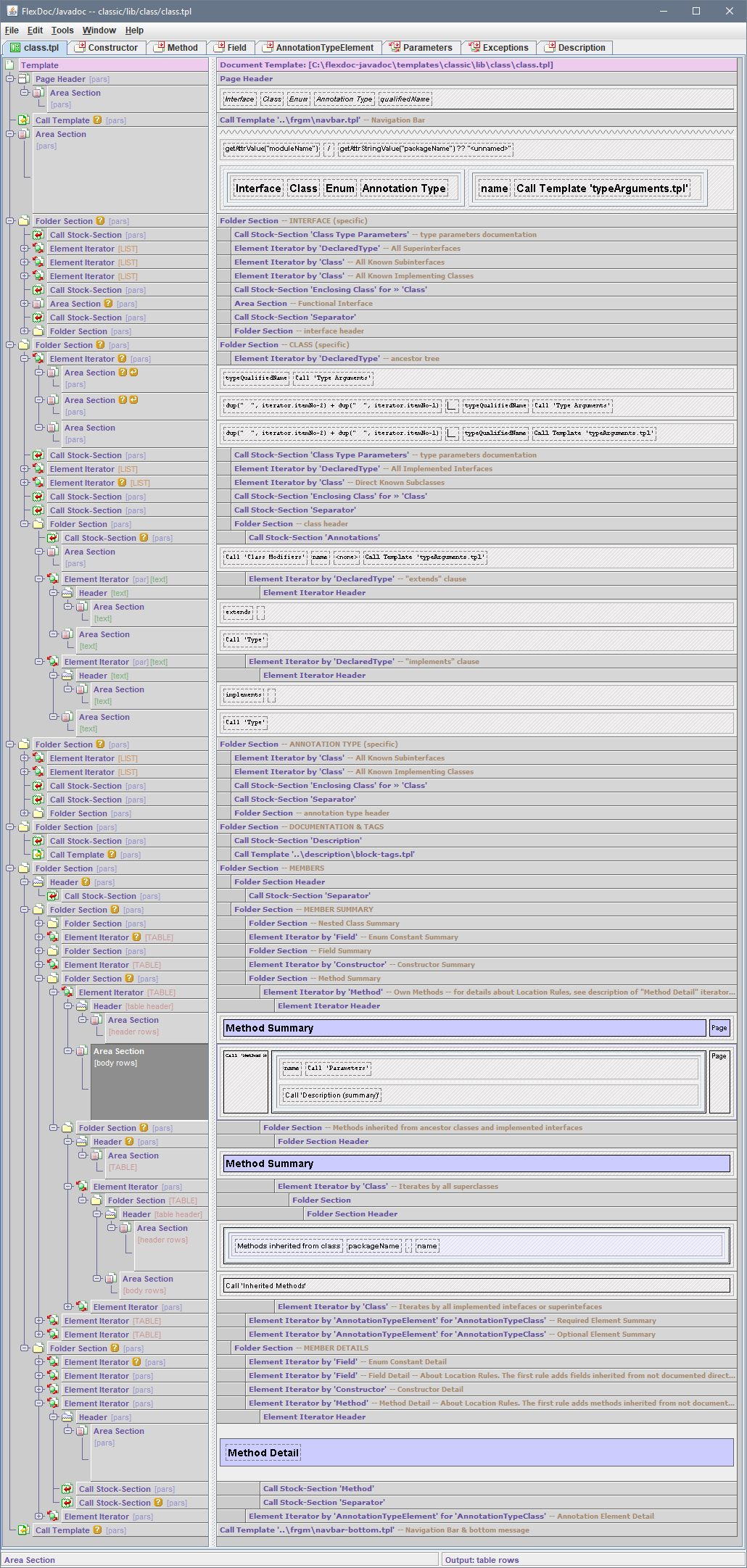Viewport: 747px width, 1568px height.
Task: Open the Window menu
Action: pos(99,30)
